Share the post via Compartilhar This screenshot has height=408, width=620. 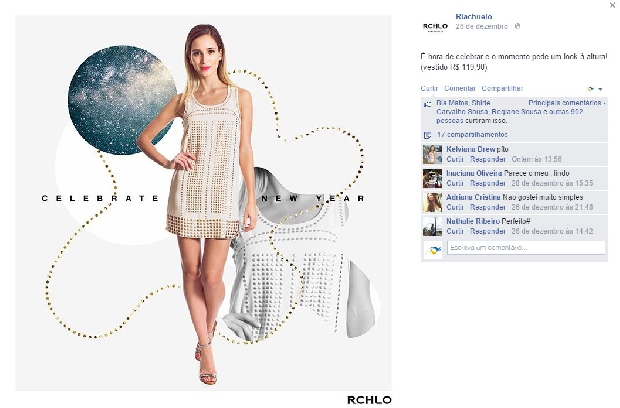click(502, 88)
